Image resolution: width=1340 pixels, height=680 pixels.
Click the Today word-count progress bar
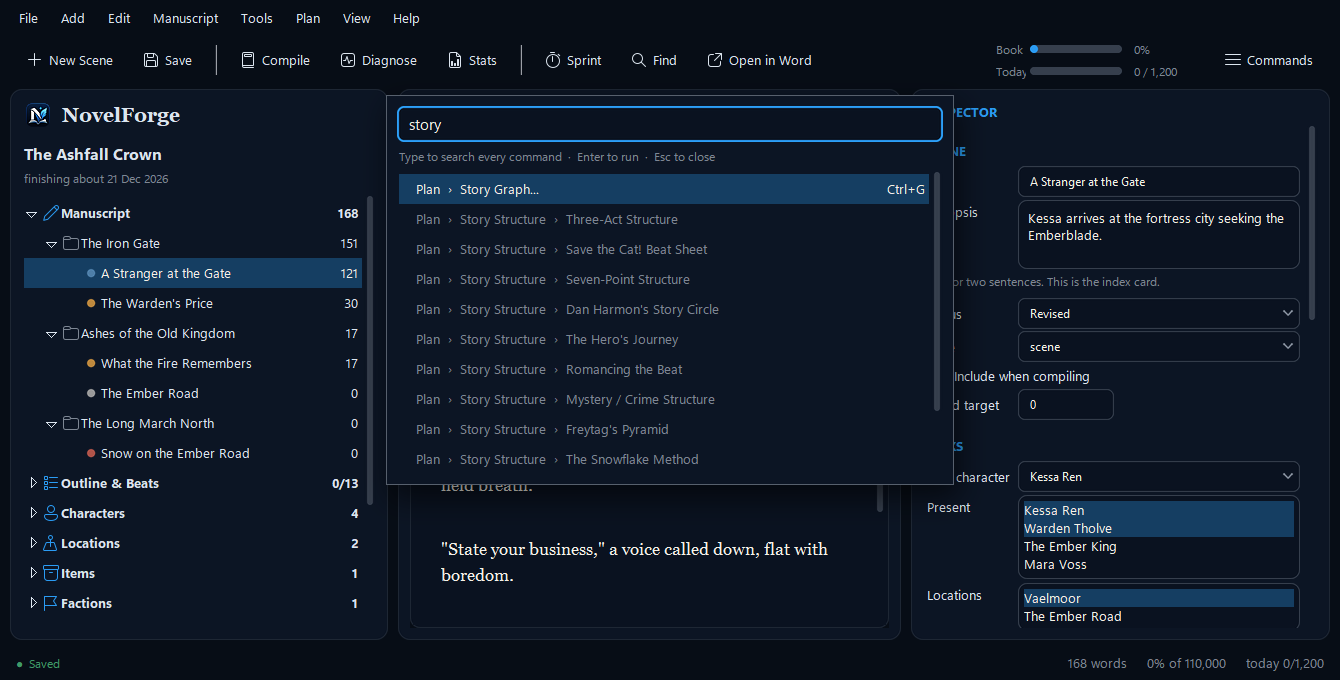pos(1076,71)
